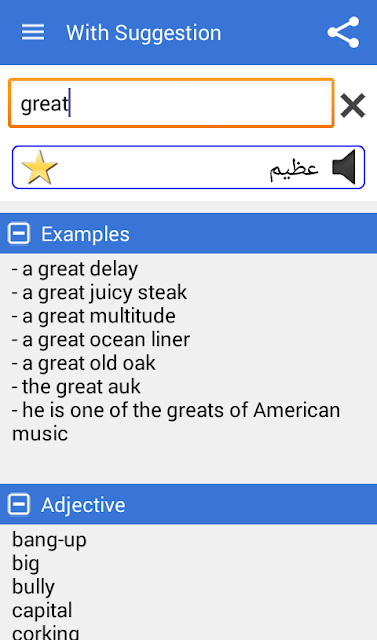Screen dimensions: 377x640
Task: Collapse the Examples section minus icon
Action: [19, 233]
